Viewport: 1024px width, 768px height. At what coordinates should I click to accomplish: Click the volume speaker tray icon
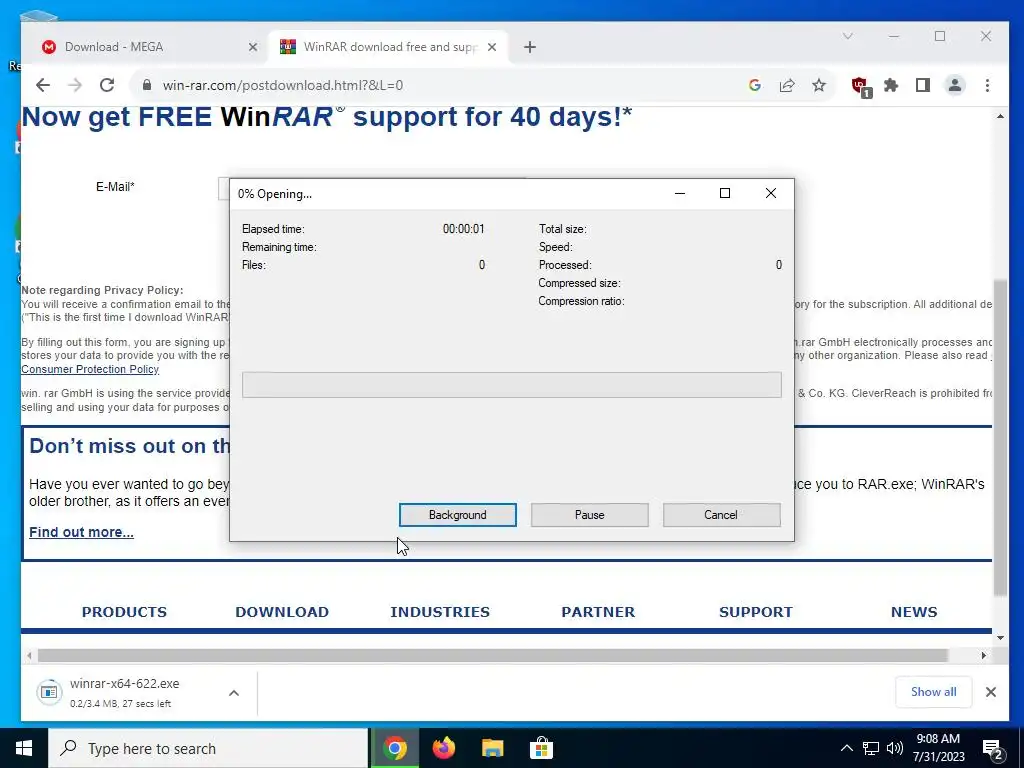click(895, 748)
